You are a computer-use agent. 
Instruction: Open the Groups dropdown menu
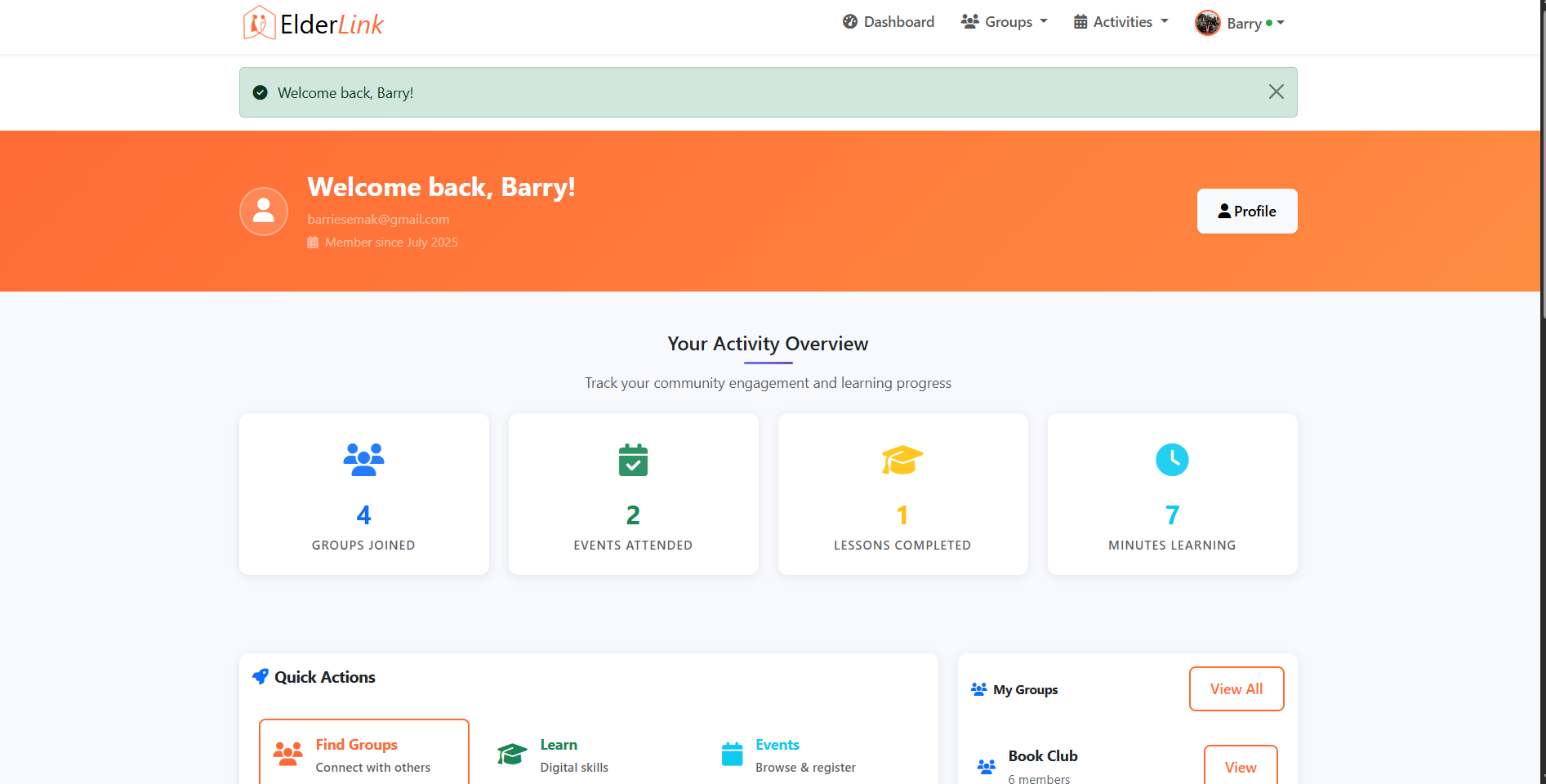(1004, 22)
